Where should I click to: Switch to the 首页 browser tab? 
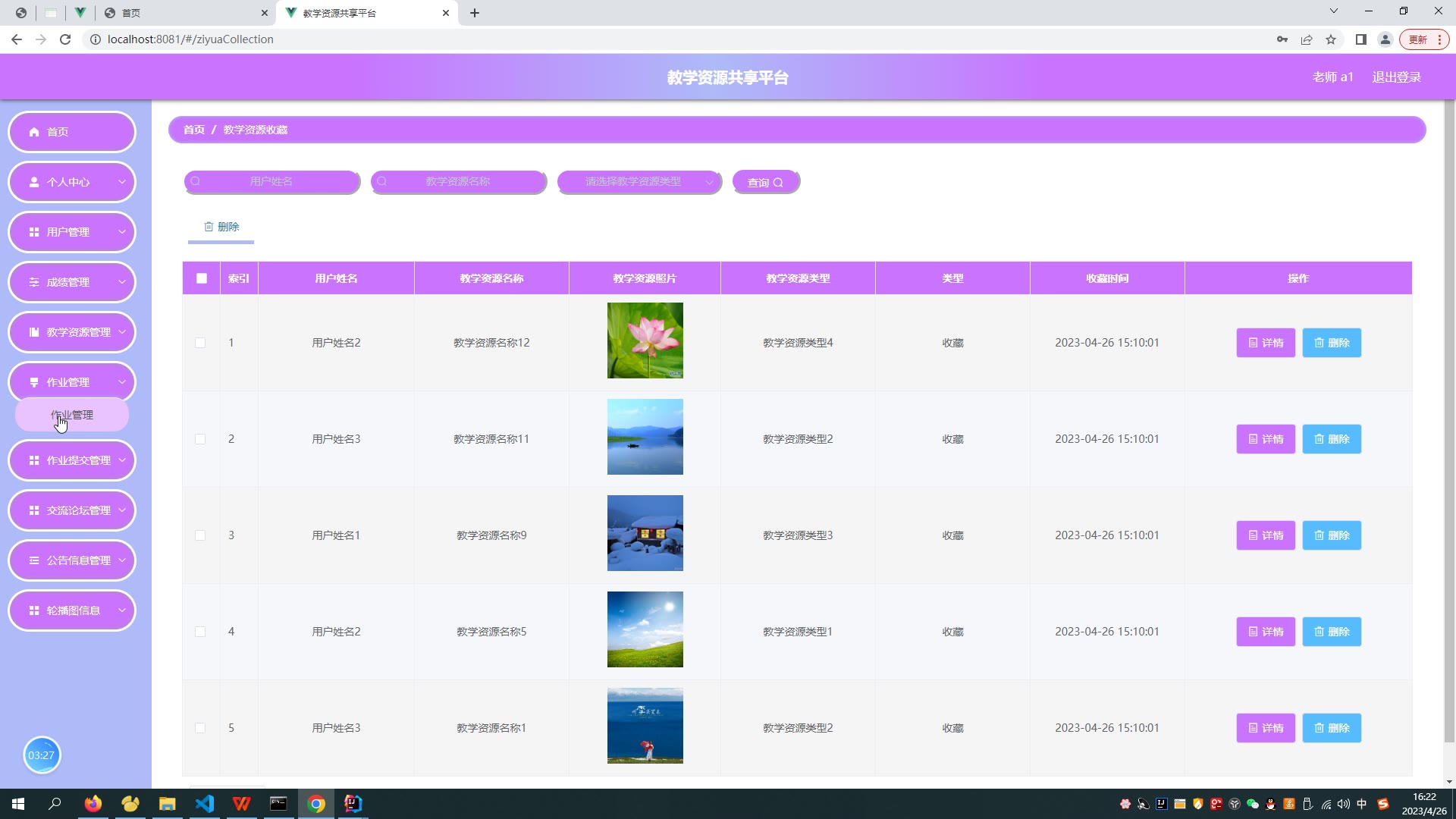(186, 13)
